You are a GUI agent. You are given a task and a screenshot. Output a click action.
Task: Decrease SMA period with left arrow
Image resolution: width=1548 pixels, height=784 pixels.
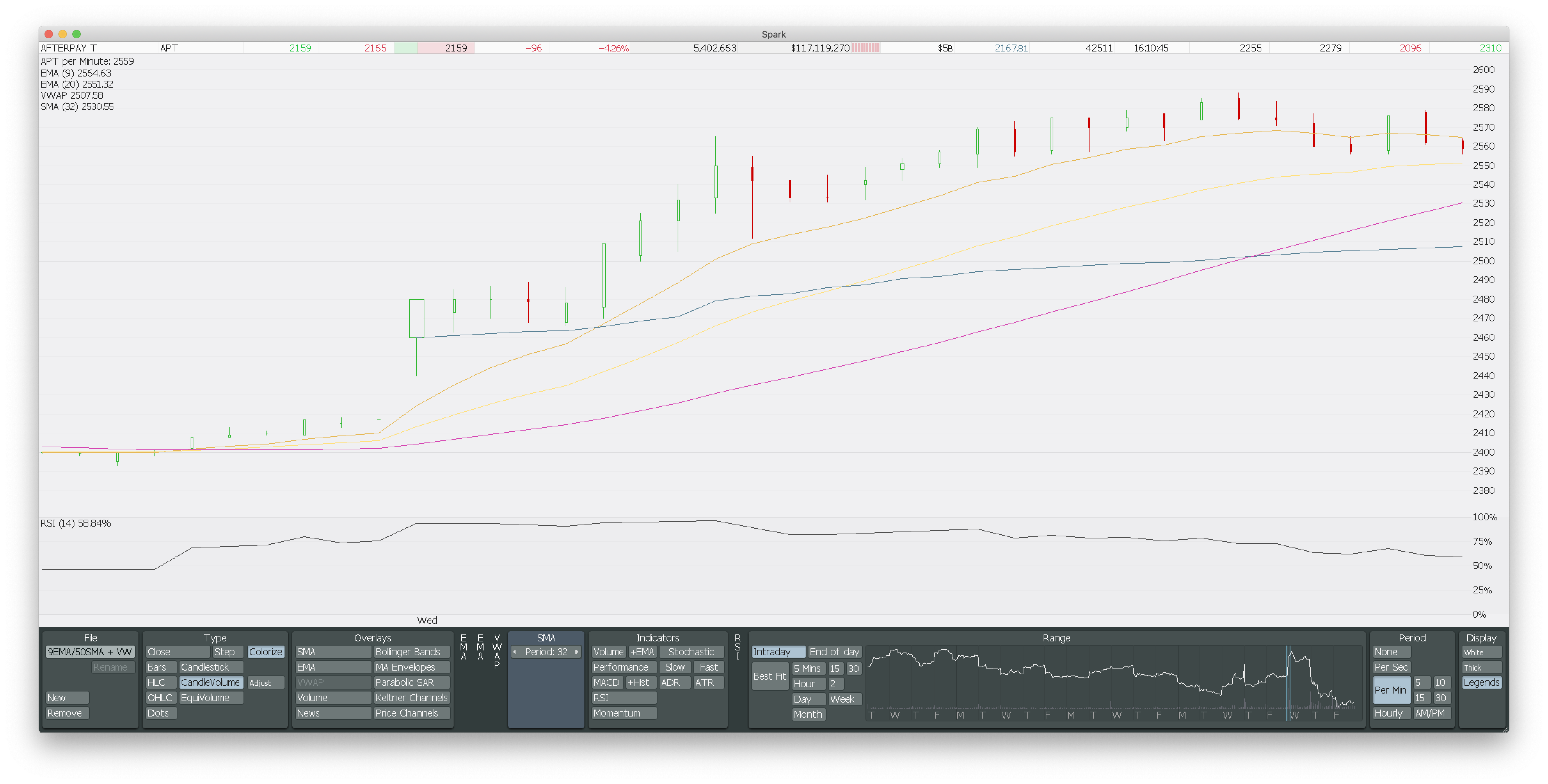(515, 652)
